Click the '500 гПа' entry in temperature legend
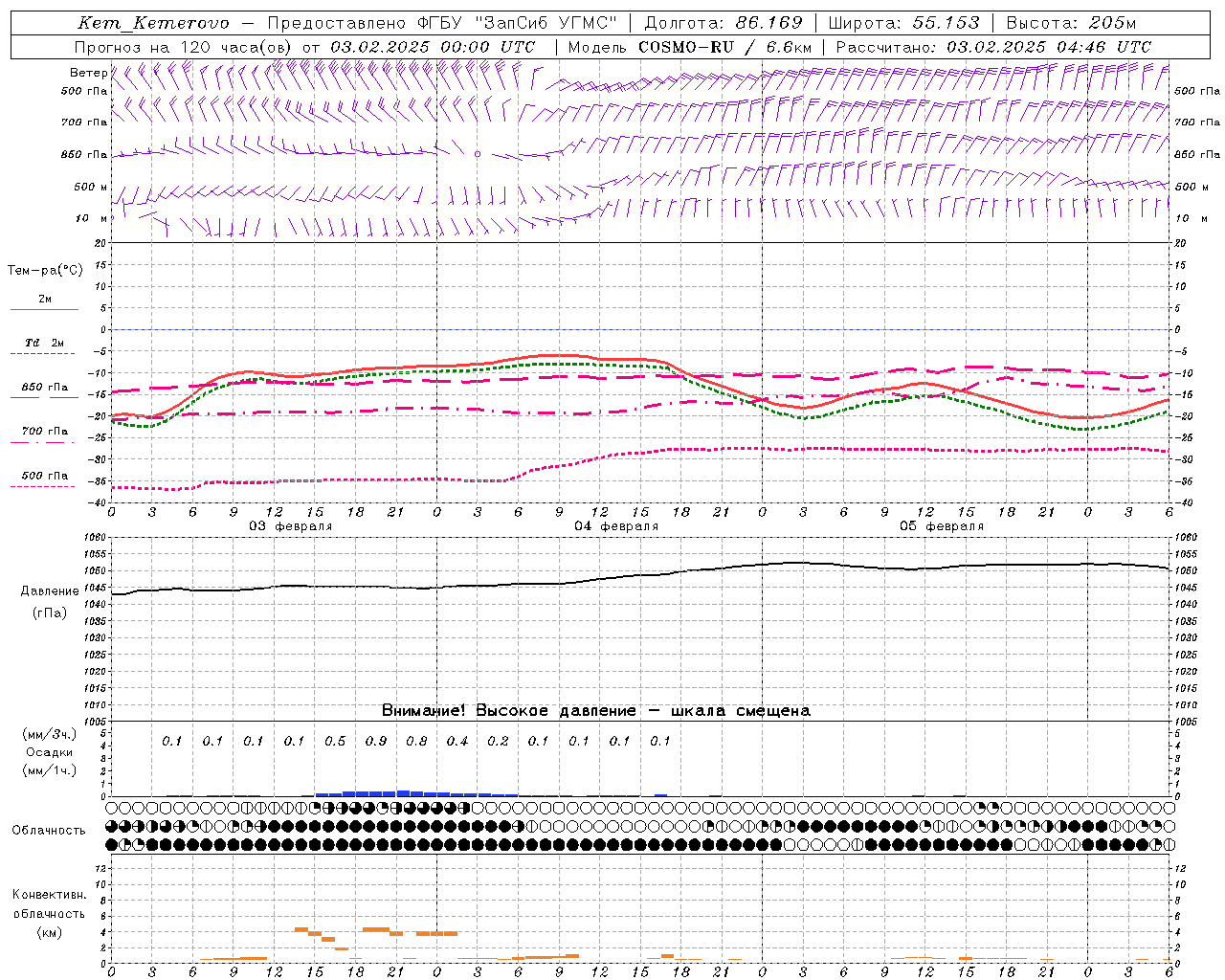Screen dimensions: 1225x980 click(x=45, y=476)
